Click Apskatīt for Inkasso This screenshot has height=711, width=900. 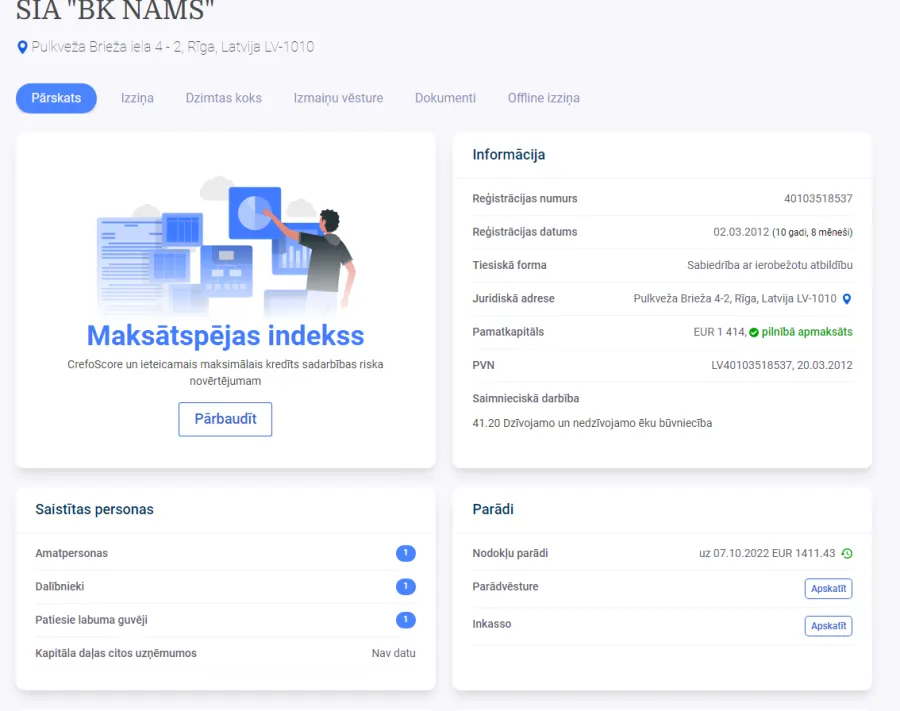coord(828,625)
